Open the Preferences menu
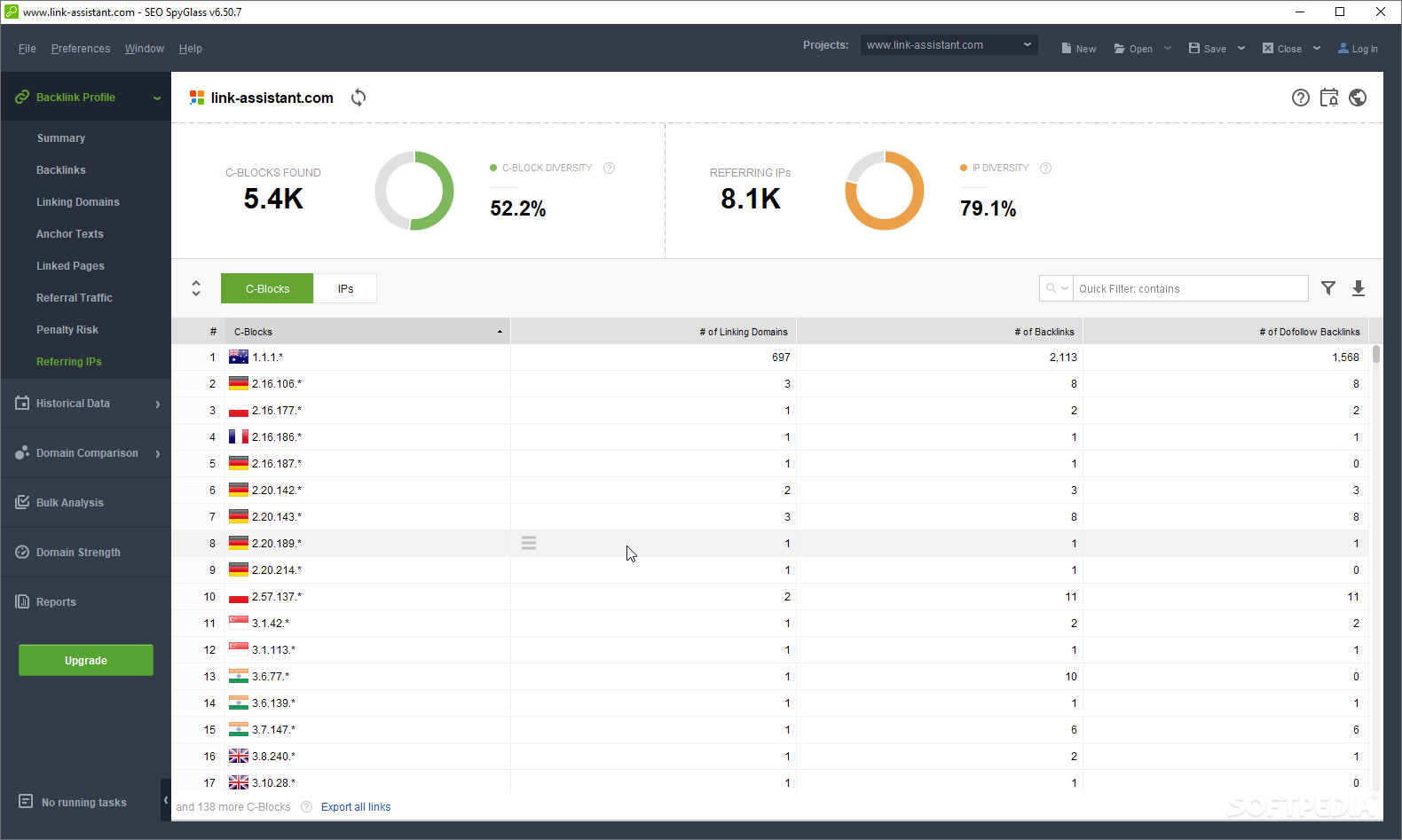Screen dimensions: 1402x840 pos(81,49)
